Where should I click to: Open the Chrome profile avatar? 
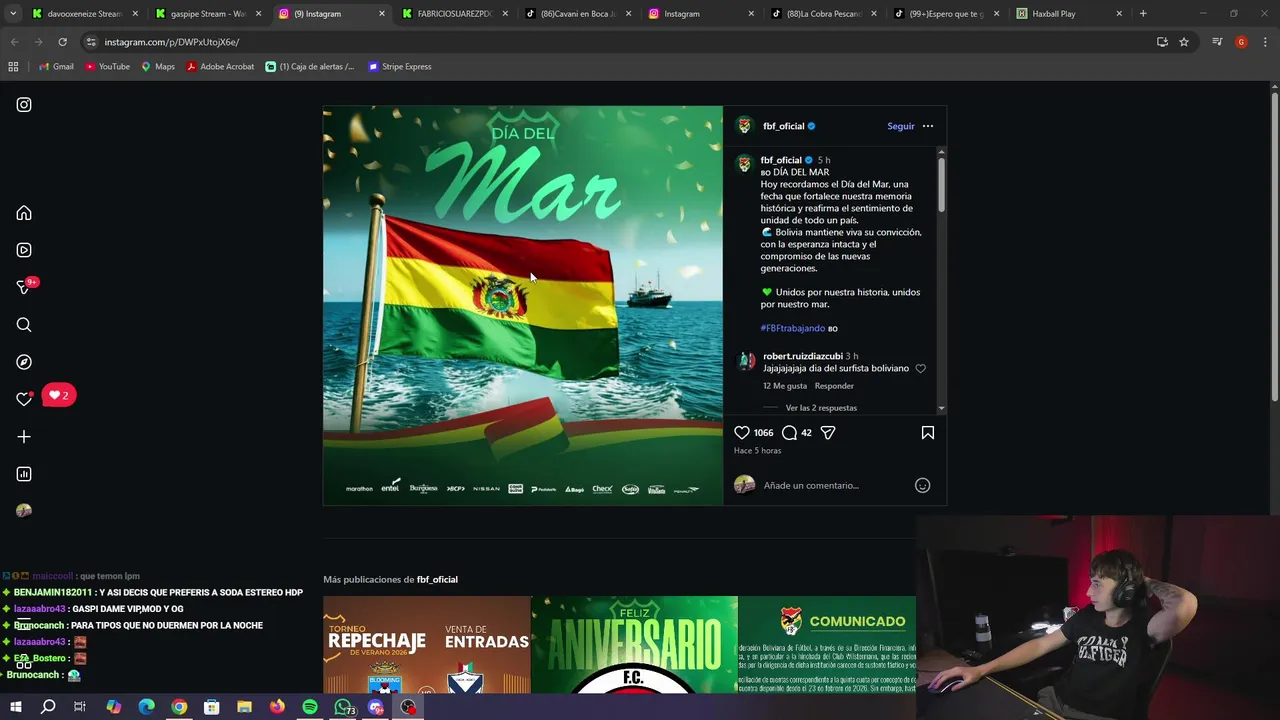(x=1241, y=42)
